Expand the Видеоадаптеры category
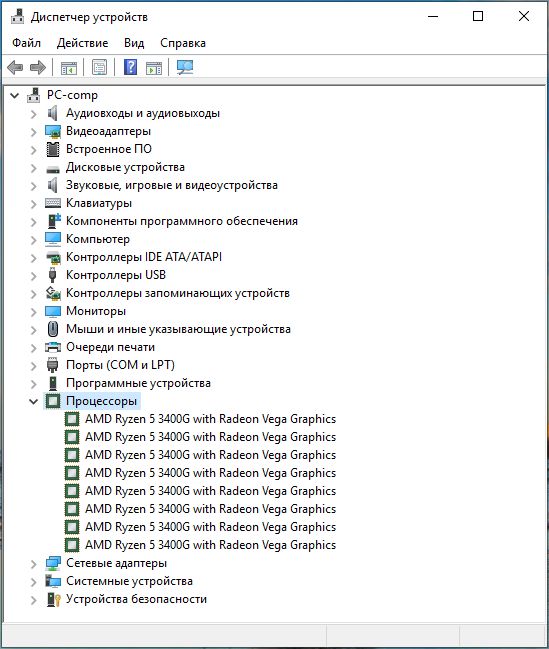 coord(34,132)
